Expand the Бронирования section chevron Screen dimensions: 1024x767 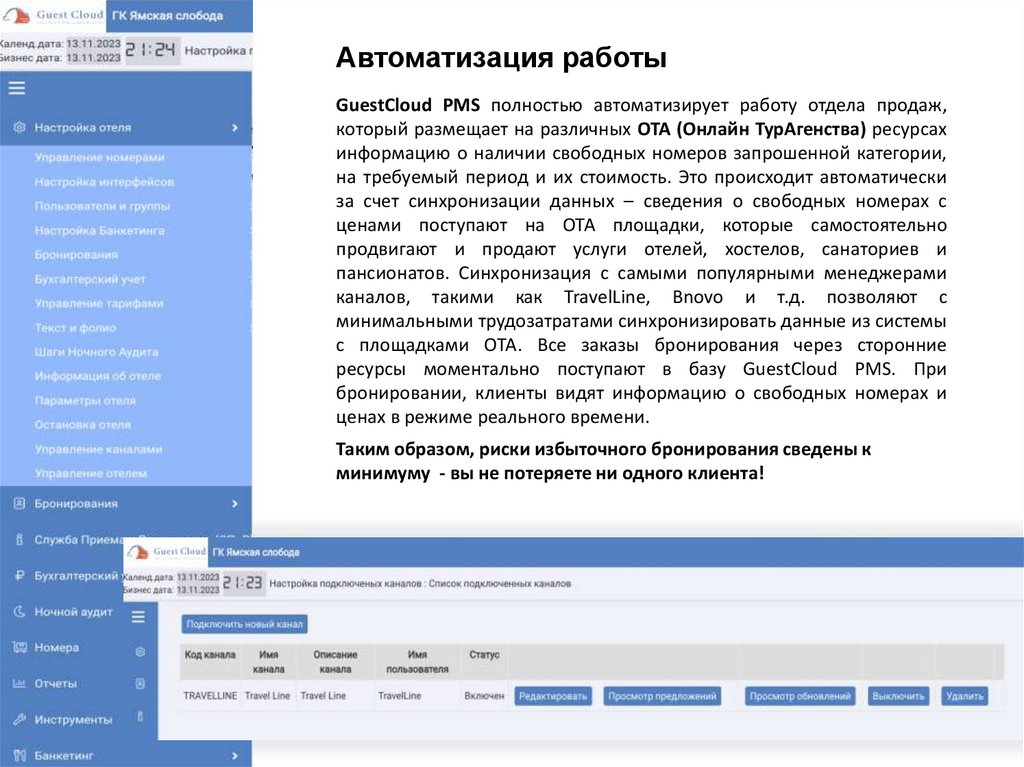(x=235, y=504)
